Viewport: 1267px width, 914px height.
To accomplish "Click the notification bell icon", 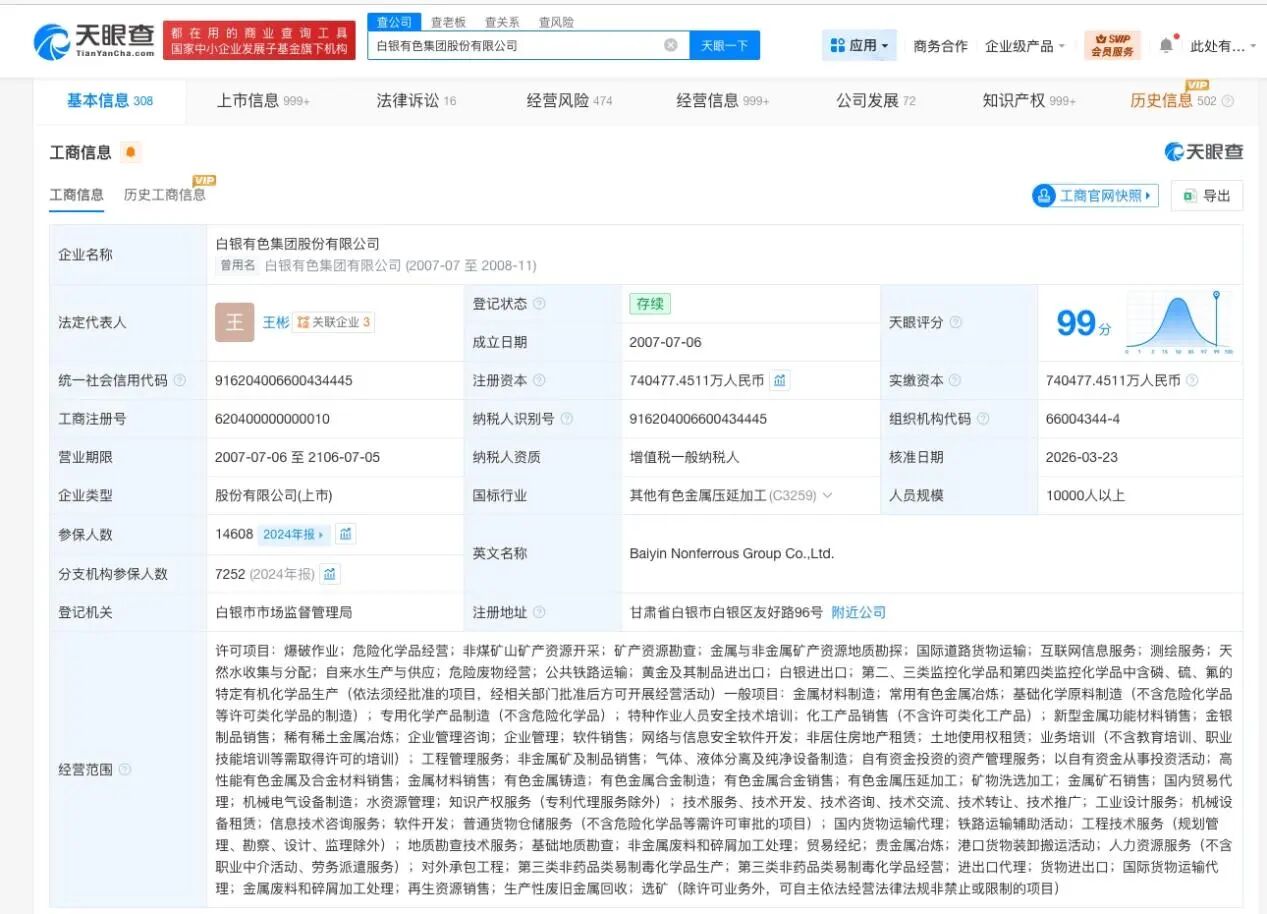I will pos(1166,45).
